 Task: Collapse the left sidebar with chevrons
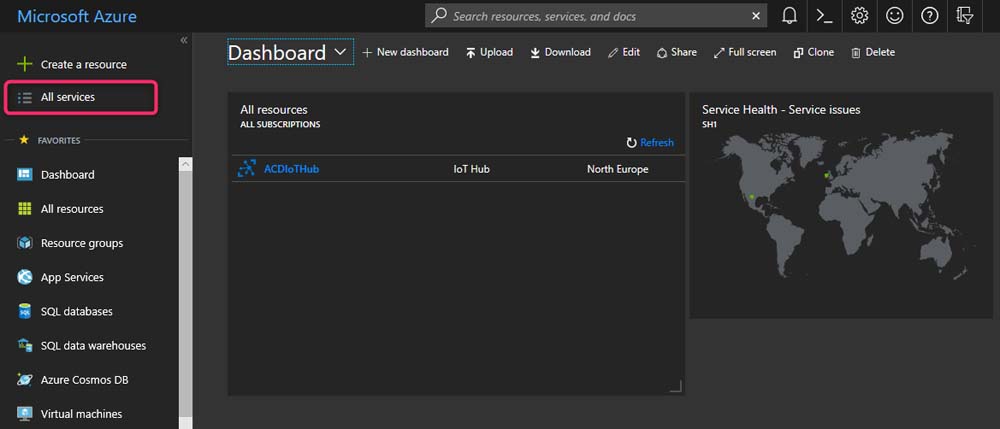pos(184,40)
